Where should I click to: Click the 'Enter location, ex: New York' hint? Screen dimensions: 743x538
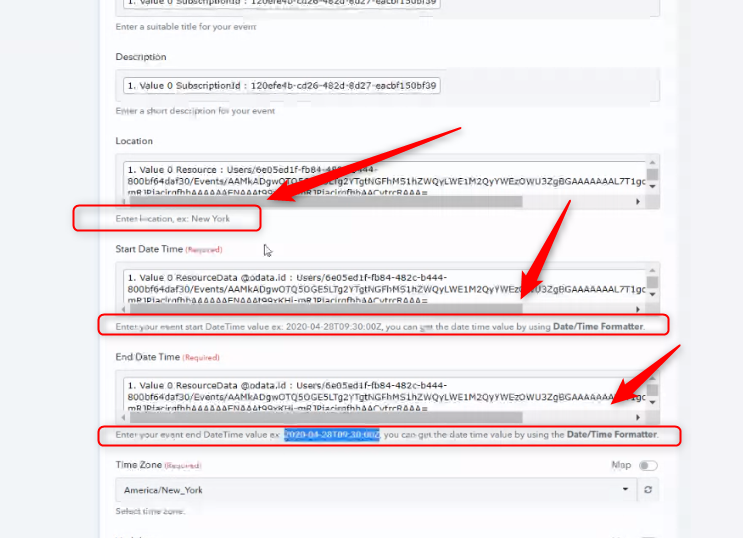(172, 219)
